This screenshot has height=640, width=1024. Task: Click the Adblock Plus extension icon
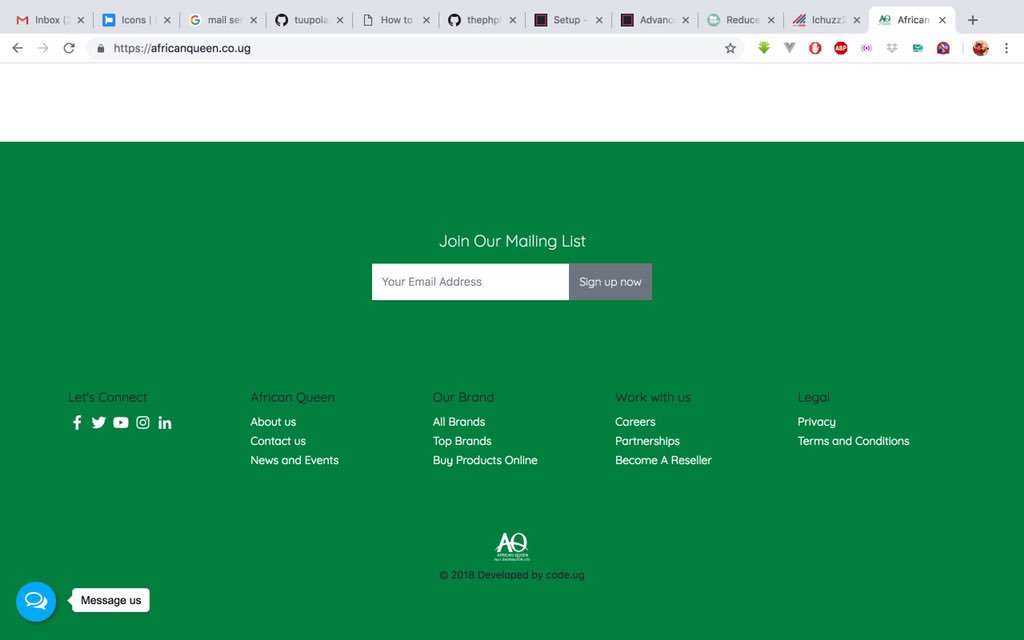840,48
